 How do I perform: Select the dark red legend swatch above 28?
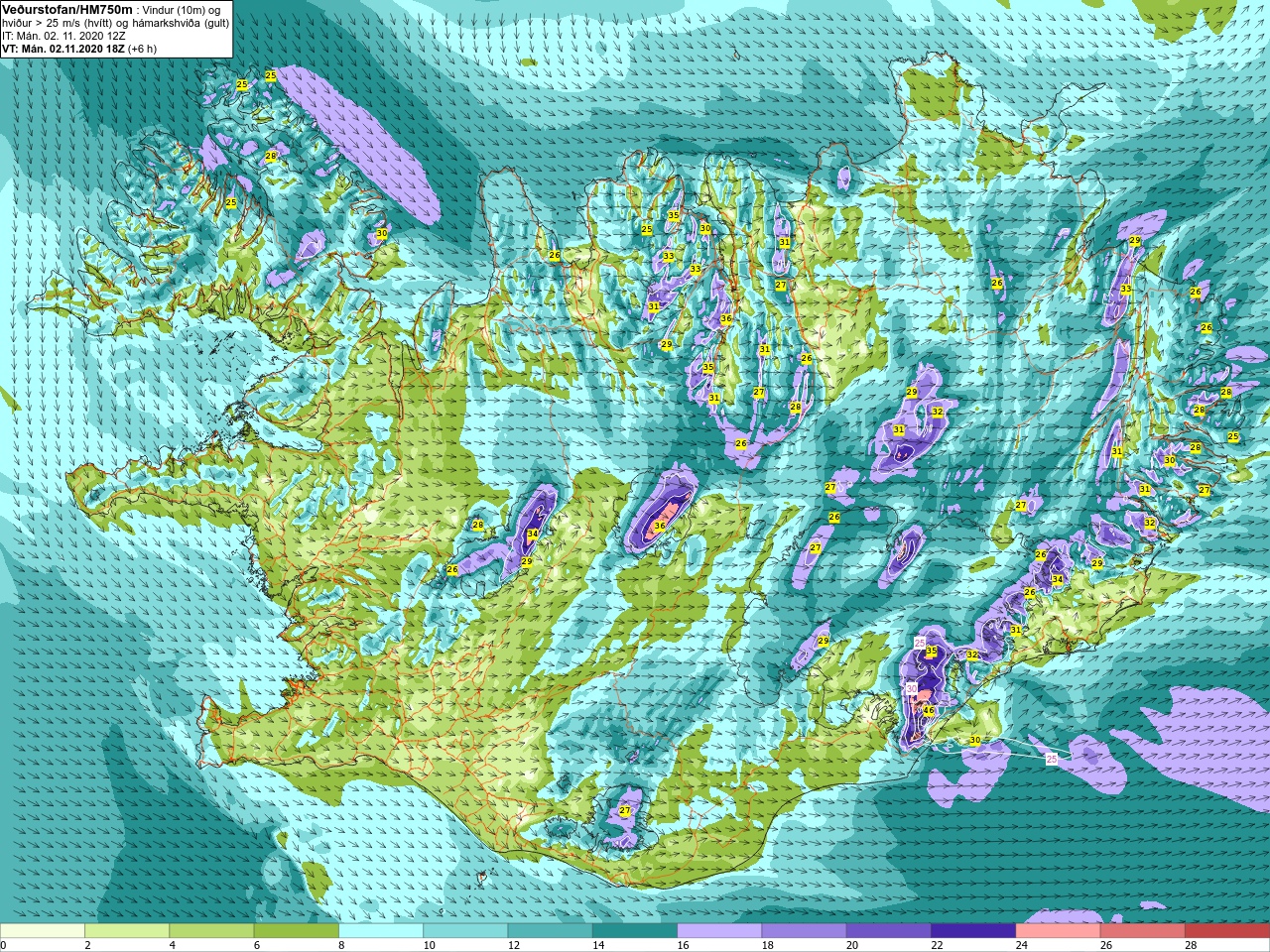[x=1227, y=931]
